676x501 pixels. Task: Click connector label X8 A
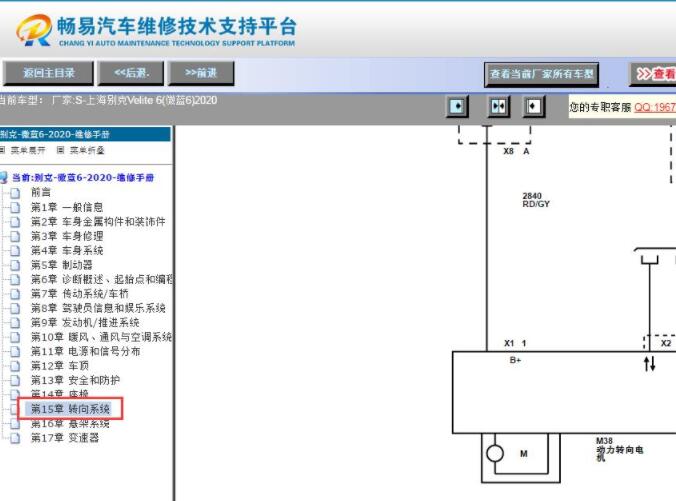click(x=516, y=151)
